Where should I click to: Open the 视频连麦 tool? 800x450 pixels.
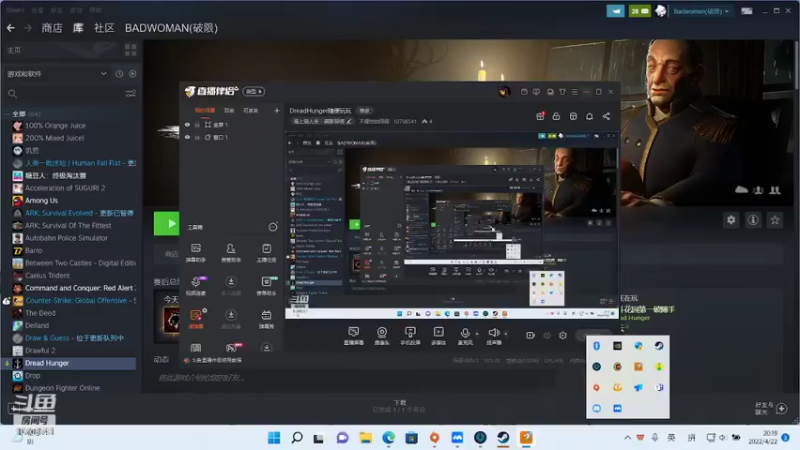click(x=196, y=286)
